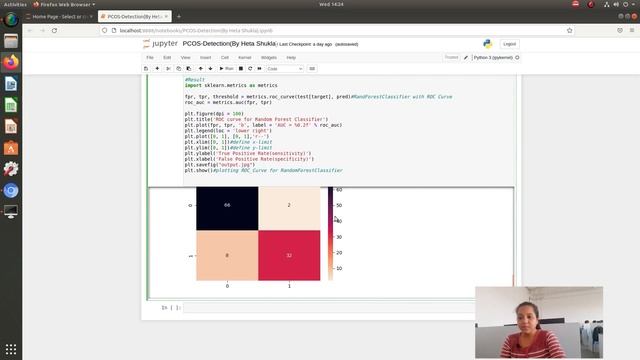Go forward in browser history
This screenshot has height=360, width=640.
(x=42, y=30)
